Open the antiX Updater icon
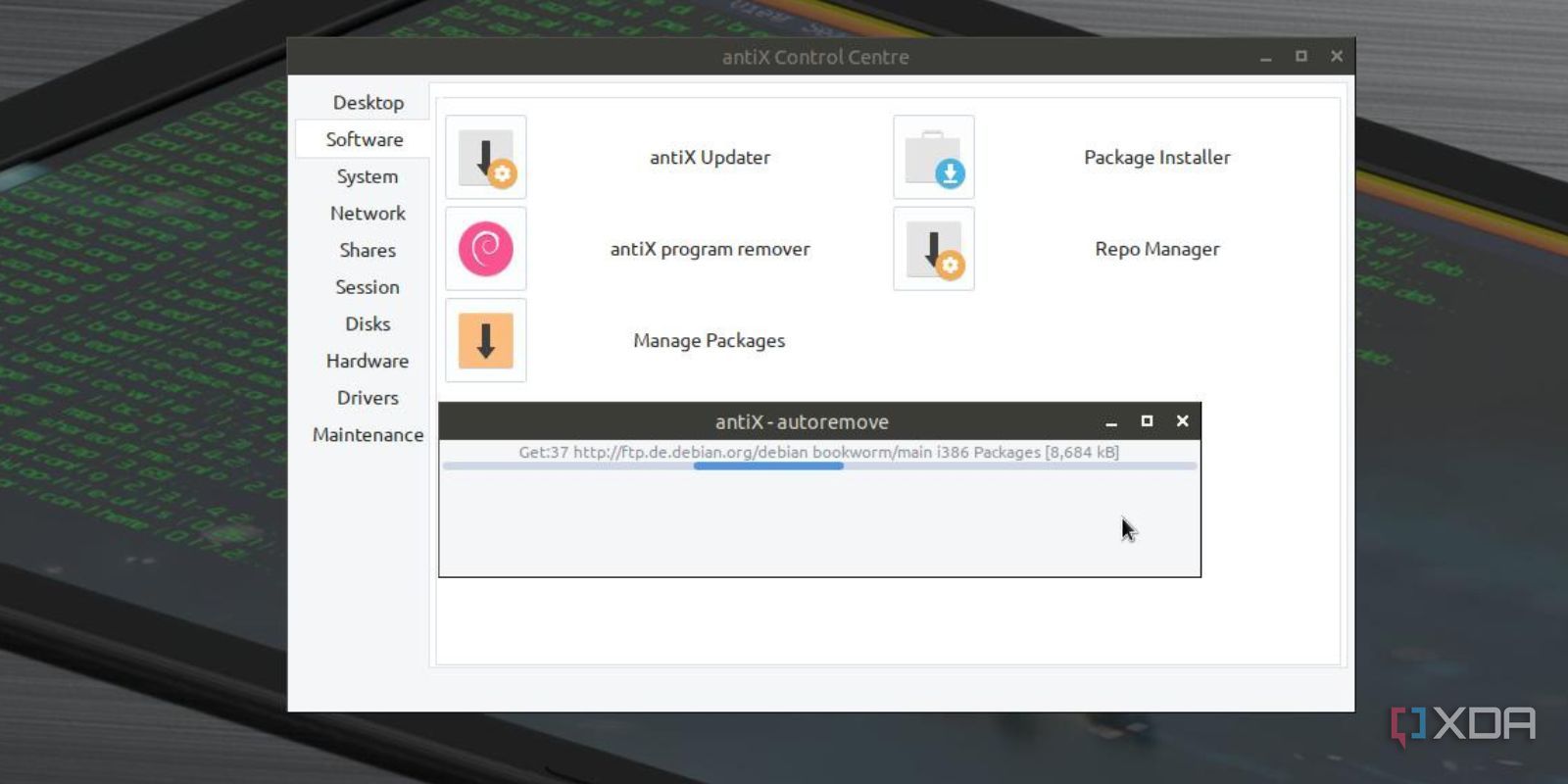This screenshot has width=1568, height=784. (x=486, y=157)
